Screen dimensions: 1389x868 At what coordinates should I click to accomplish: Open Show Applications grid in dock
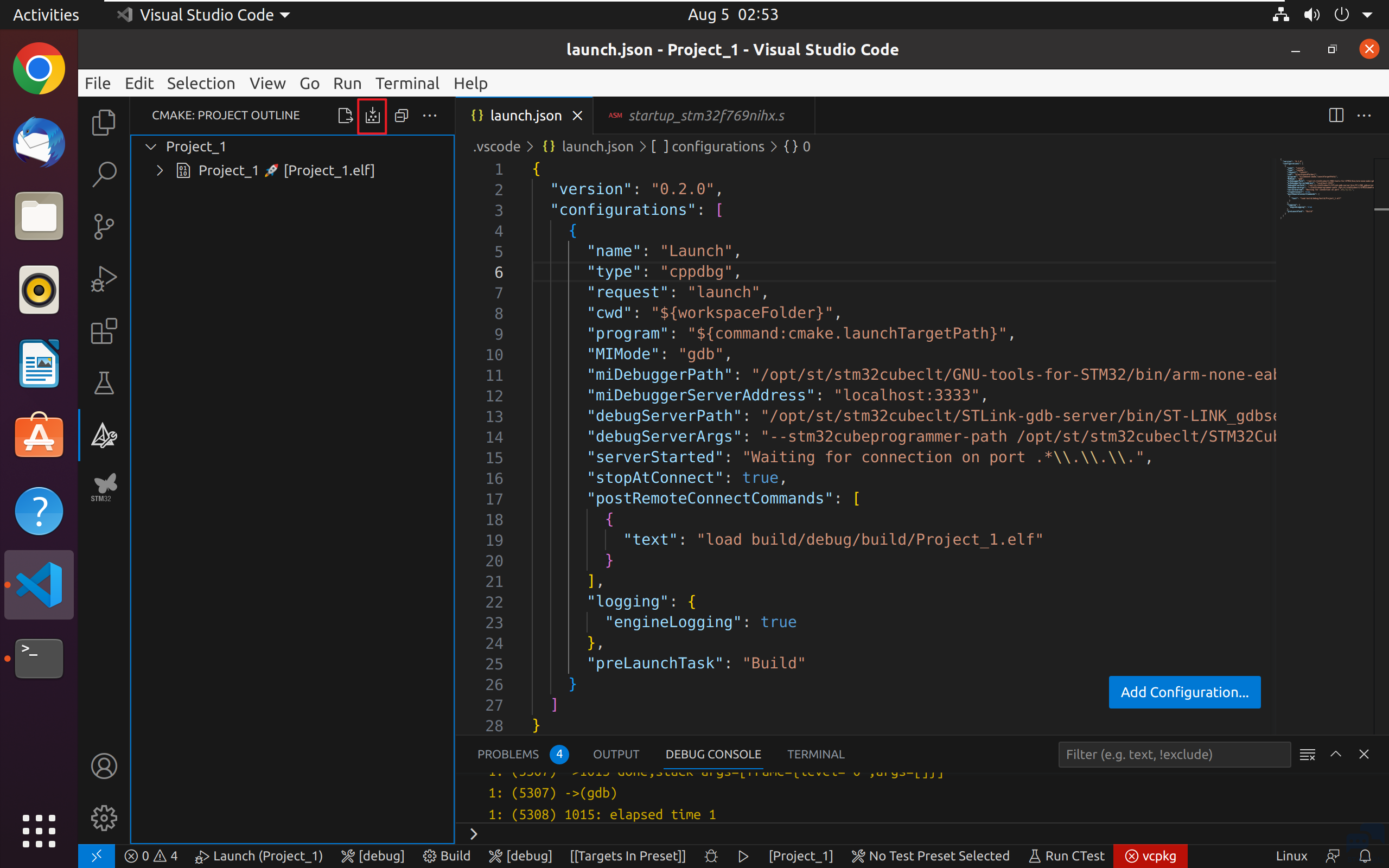point(39,831)
